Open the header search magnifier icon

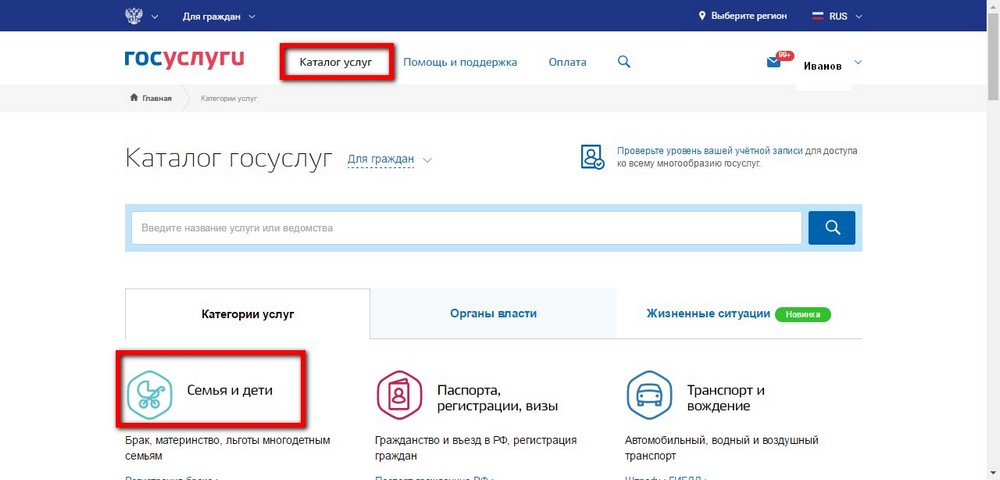coord(624,62)
